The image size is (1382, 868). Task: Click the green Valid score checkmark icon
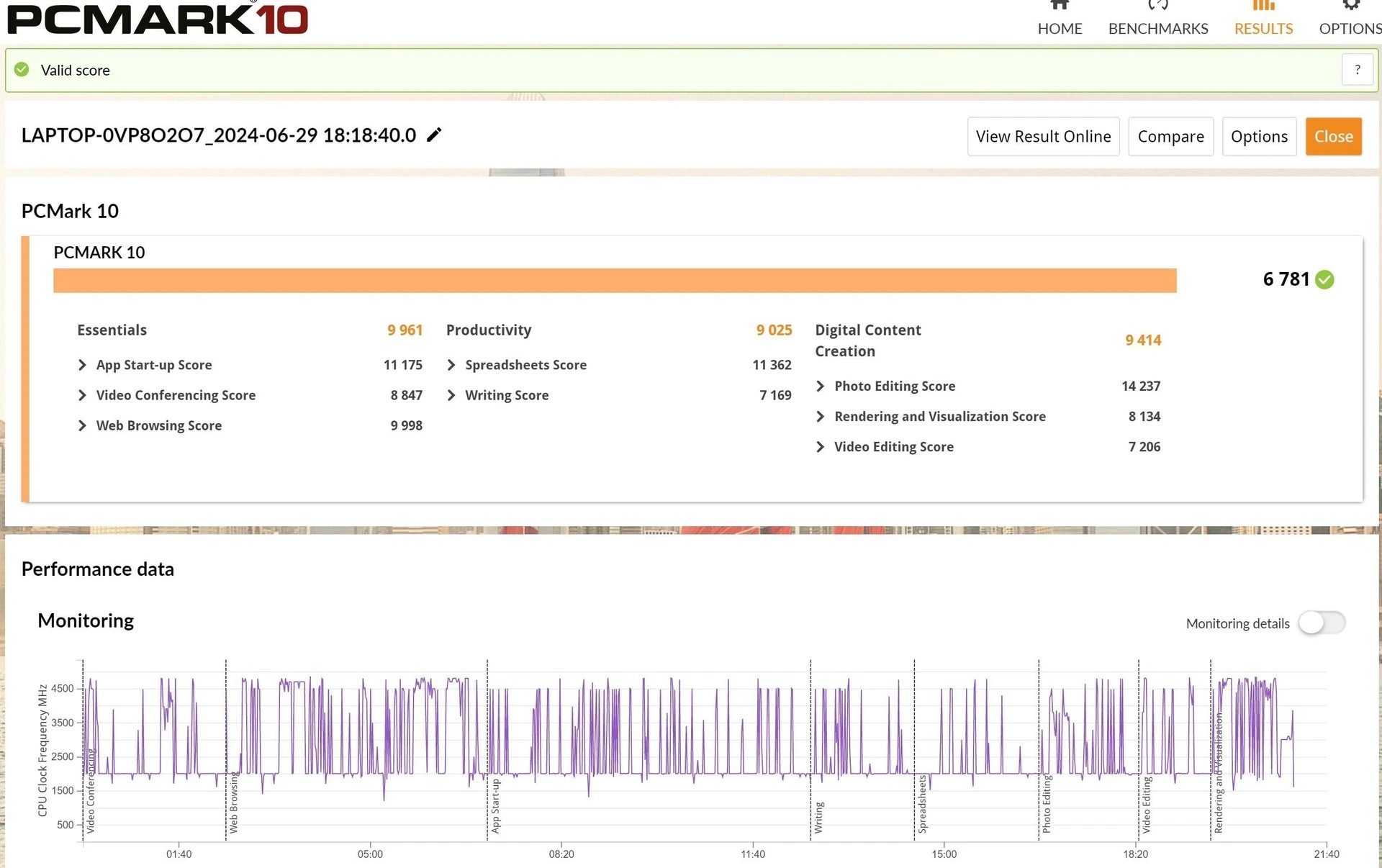22,70
